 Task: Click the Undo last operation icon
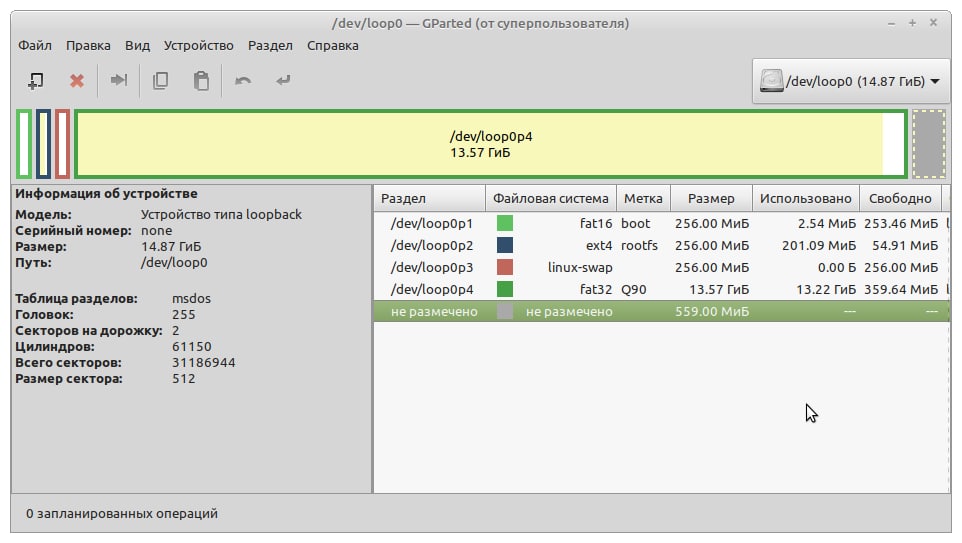tap(243, 80)
